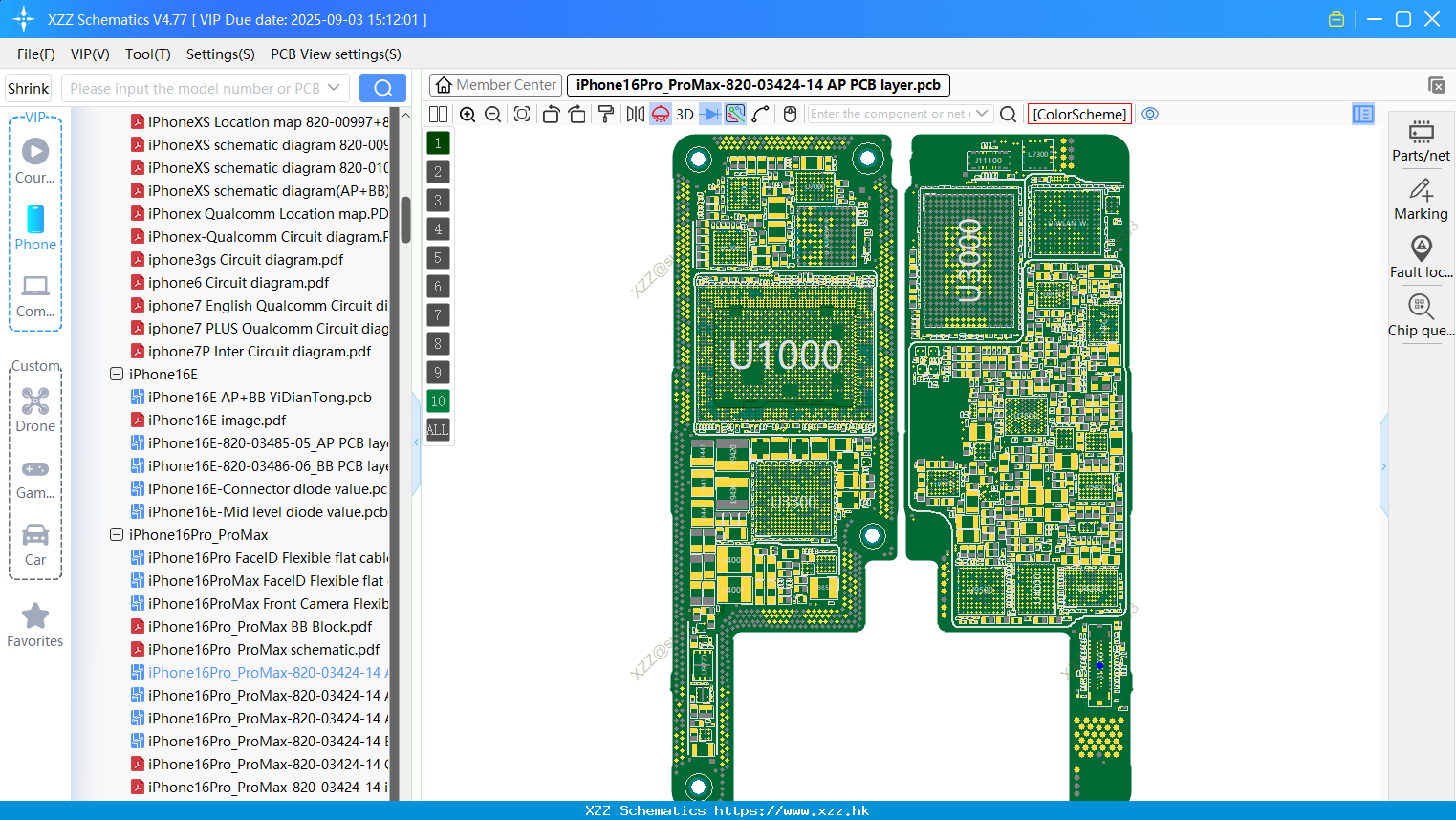Rotate the PCB view counterclockwise
Screen dimensions: 1456x820
[x=551, y=115]
